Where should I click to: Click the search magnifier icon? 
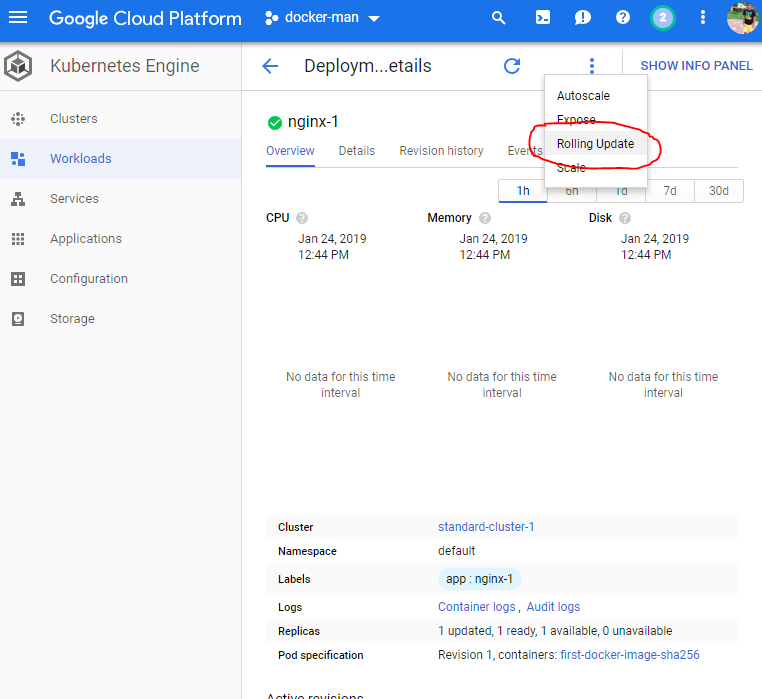pyautogui.click(x=498, y=18)
